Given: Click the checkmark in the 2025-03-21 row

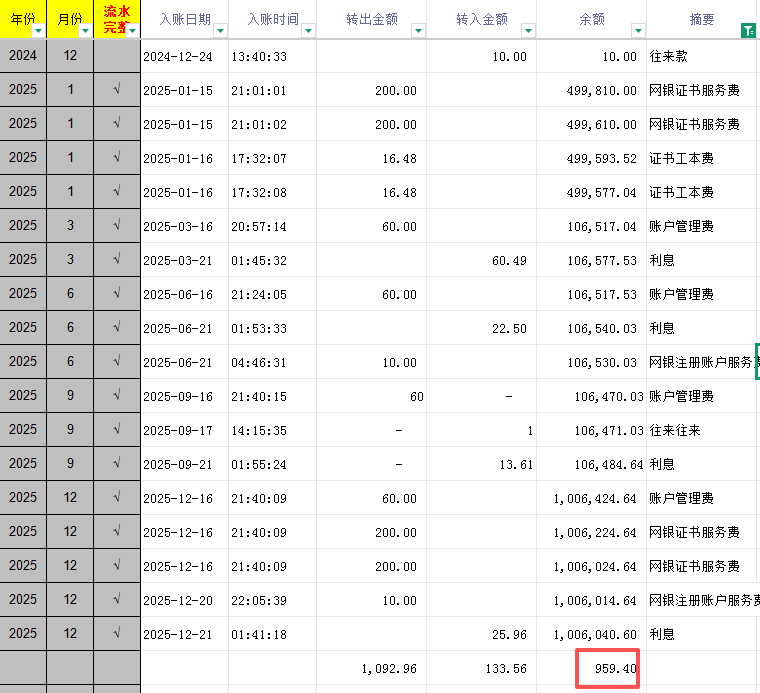Looking at the screenshot, I should (117, 260).
